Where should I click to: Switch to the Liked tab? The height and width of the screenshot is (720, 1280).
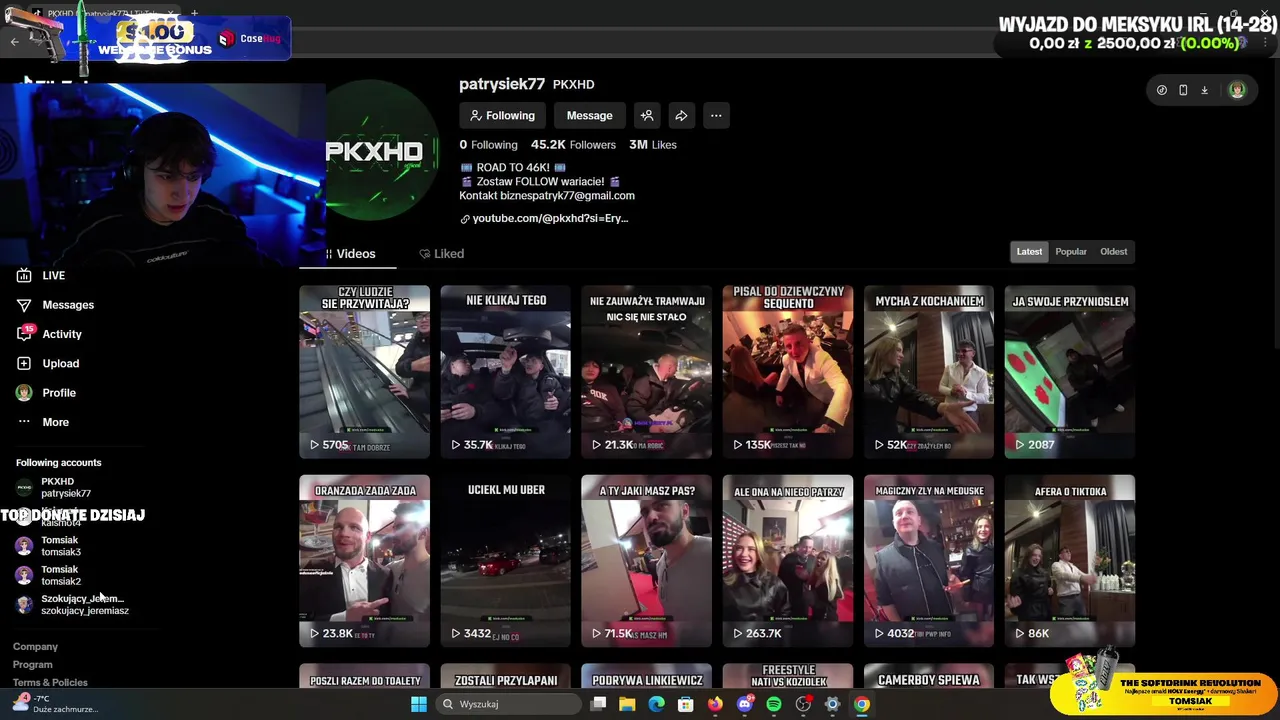point(441,254)
